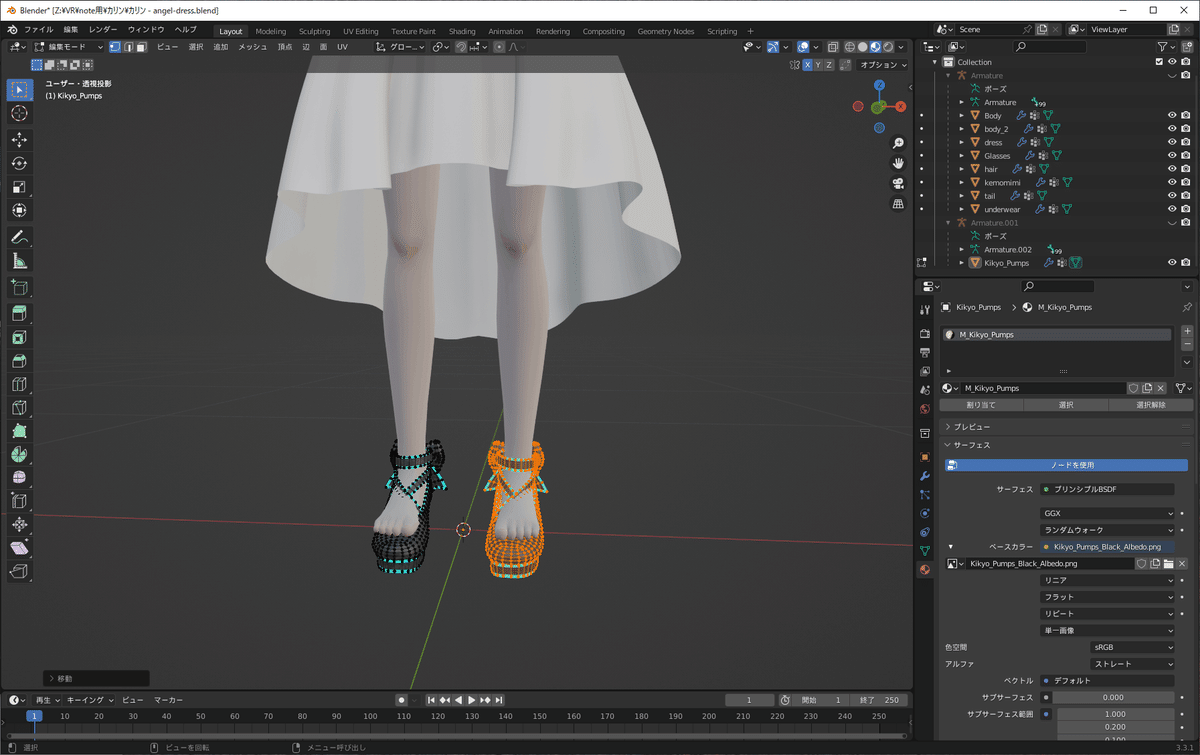Open the ファイル menu
Viewport: 1200px width, 755px height.
[x=38, y=30]
